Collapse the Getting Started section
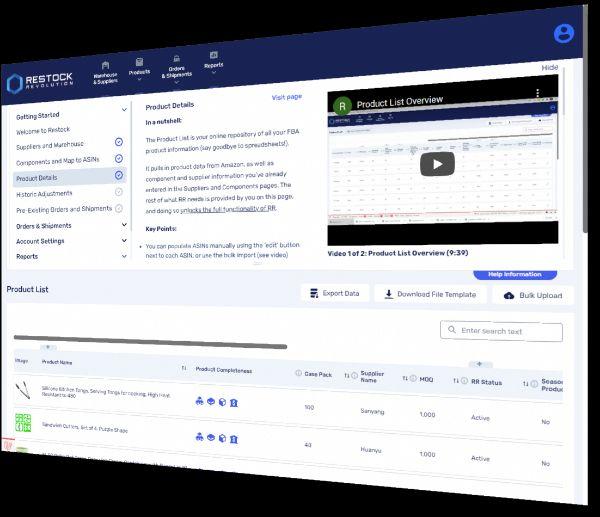This screenshot has width=600, height=517. [x=124, y=109]
